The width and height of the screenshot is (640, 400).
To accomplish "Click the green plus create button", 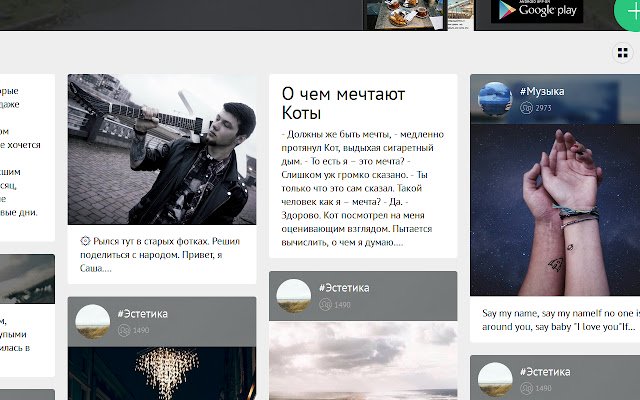I will pyautogui.click(x=627, y=11).
